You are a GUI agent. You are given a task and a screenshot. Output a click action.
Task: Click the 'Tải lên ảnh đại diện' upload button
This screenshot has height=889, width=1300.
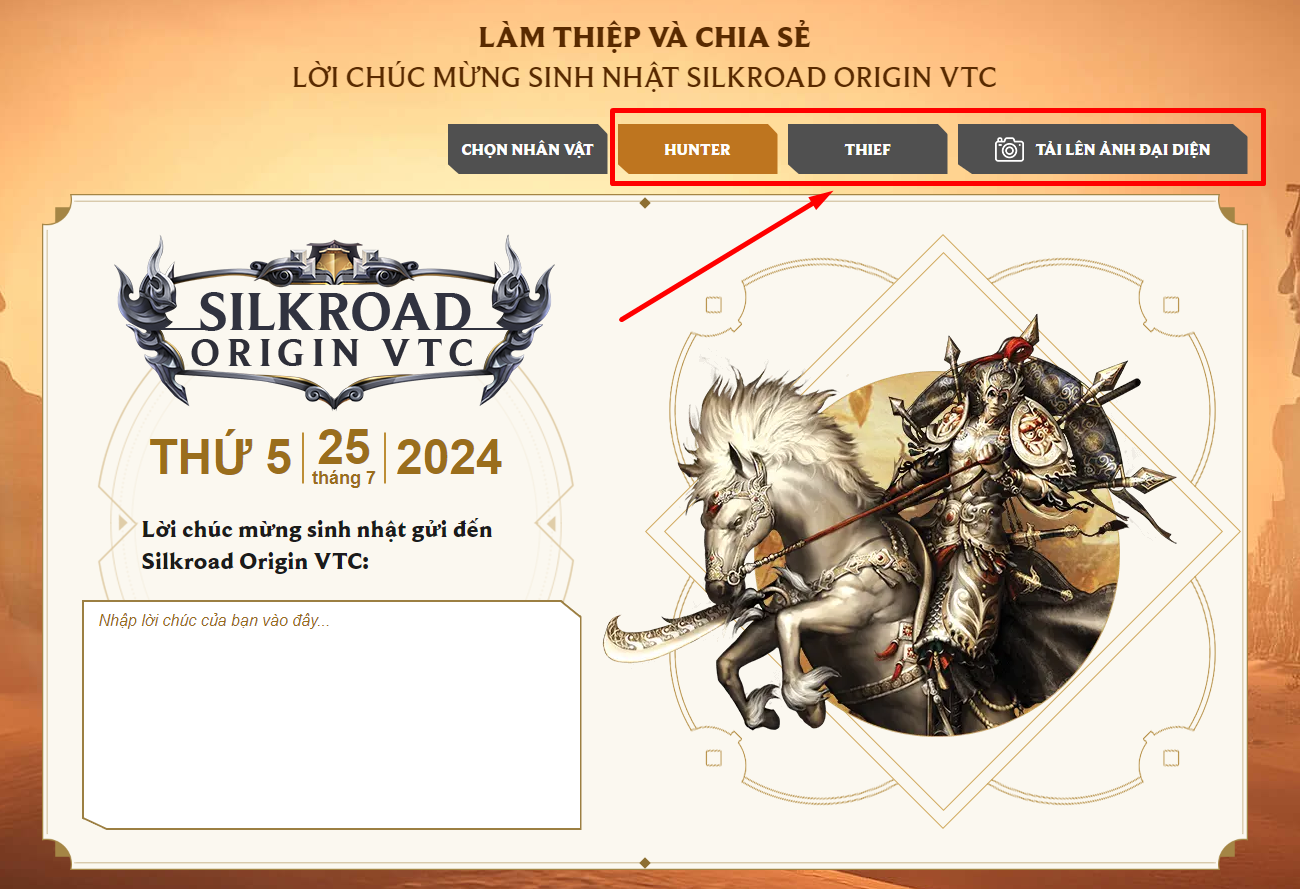(1102, 150)
